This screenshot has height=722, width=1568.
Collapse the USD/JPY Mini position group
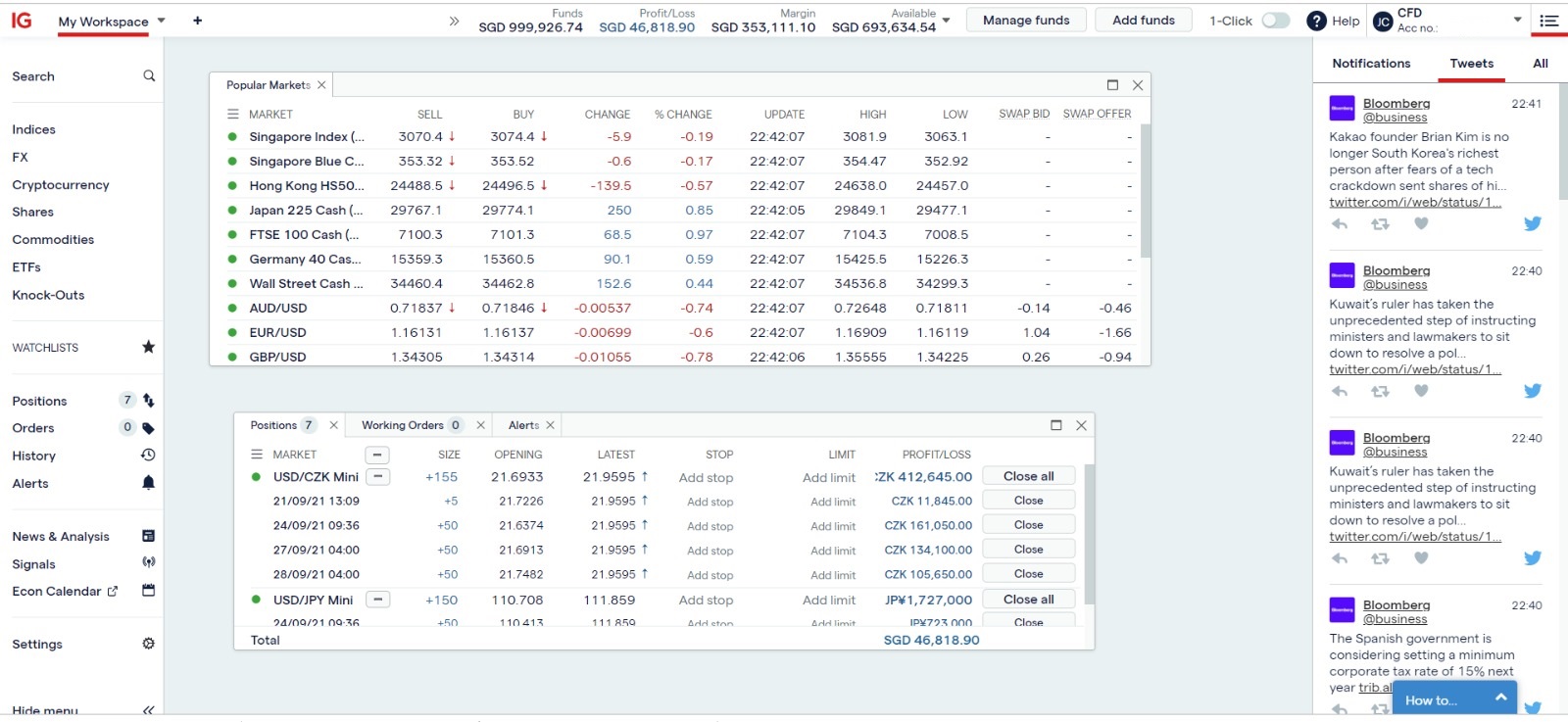378,600
